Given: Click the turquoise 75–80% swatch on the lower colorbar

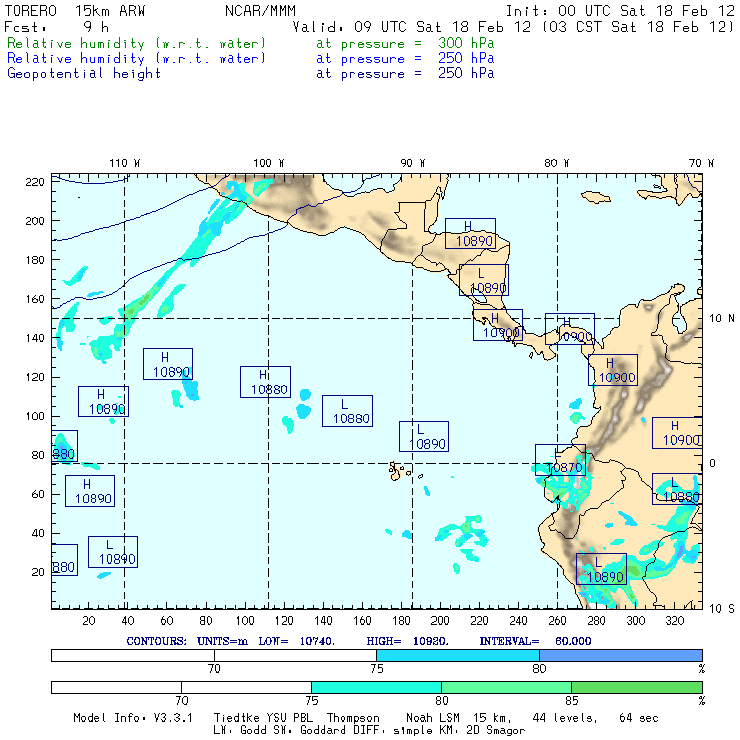Looking at the screenshot, I should pyautogui.click(x=376, y=687).
